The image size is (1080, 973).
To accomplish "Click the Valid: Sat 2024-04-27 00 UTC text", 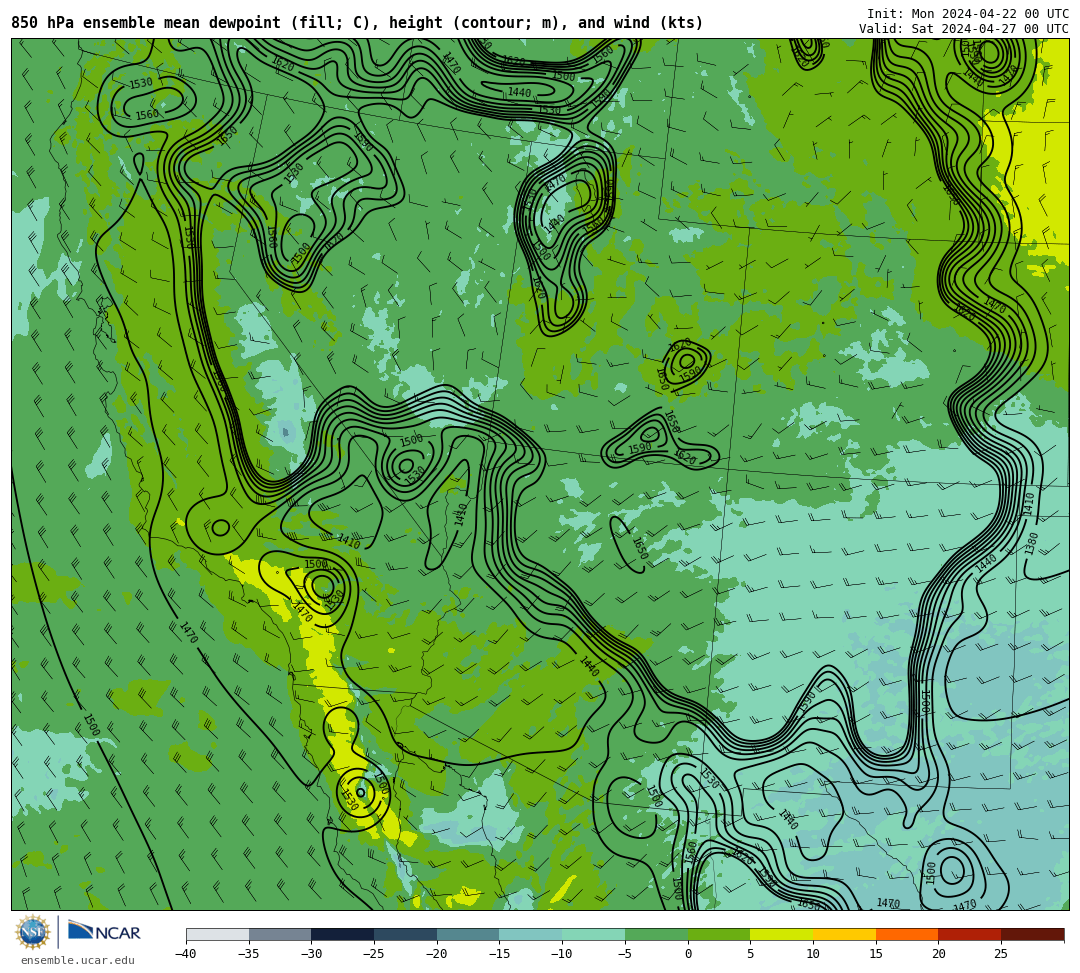I will (x=964, y=29).
